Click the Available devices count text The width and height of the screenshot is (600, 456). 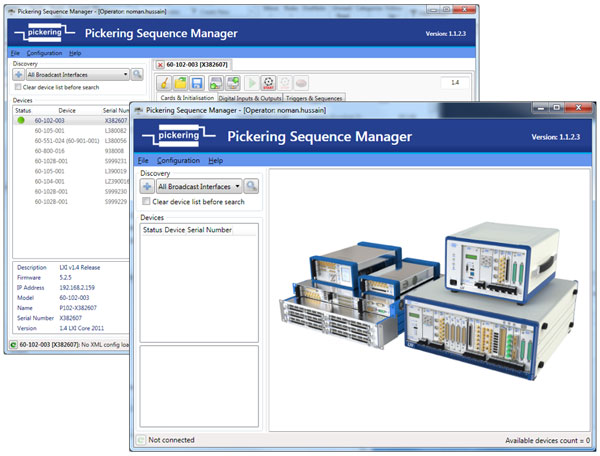click(548, 441)
